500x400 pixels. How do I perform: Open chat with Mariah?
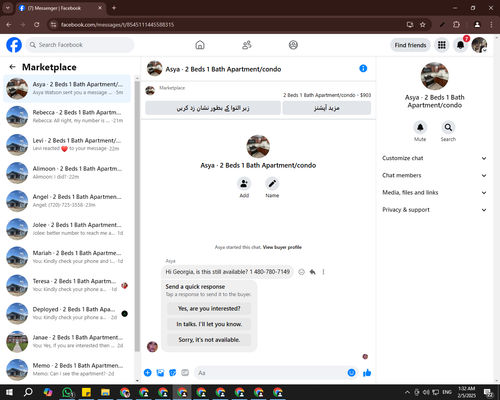[67, 257]
